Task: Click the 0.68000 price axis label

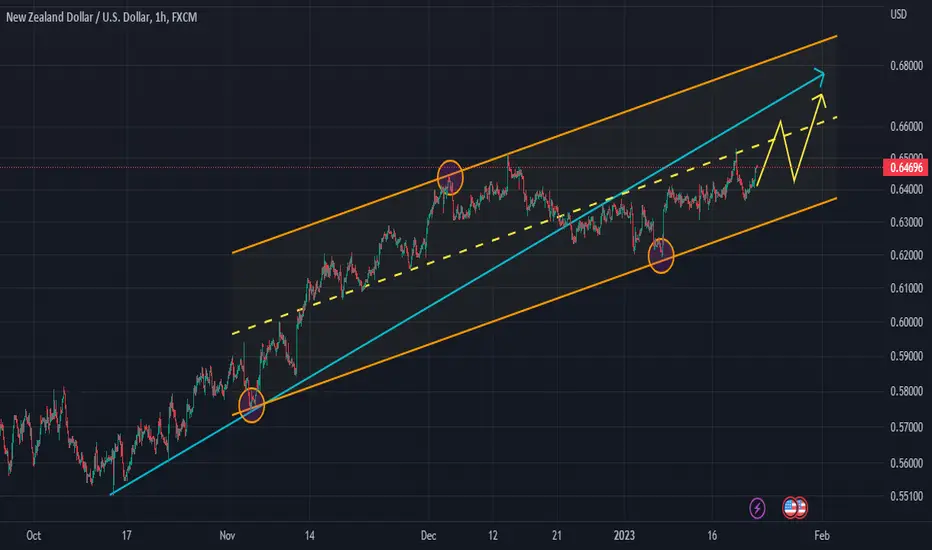Action: 906,65
